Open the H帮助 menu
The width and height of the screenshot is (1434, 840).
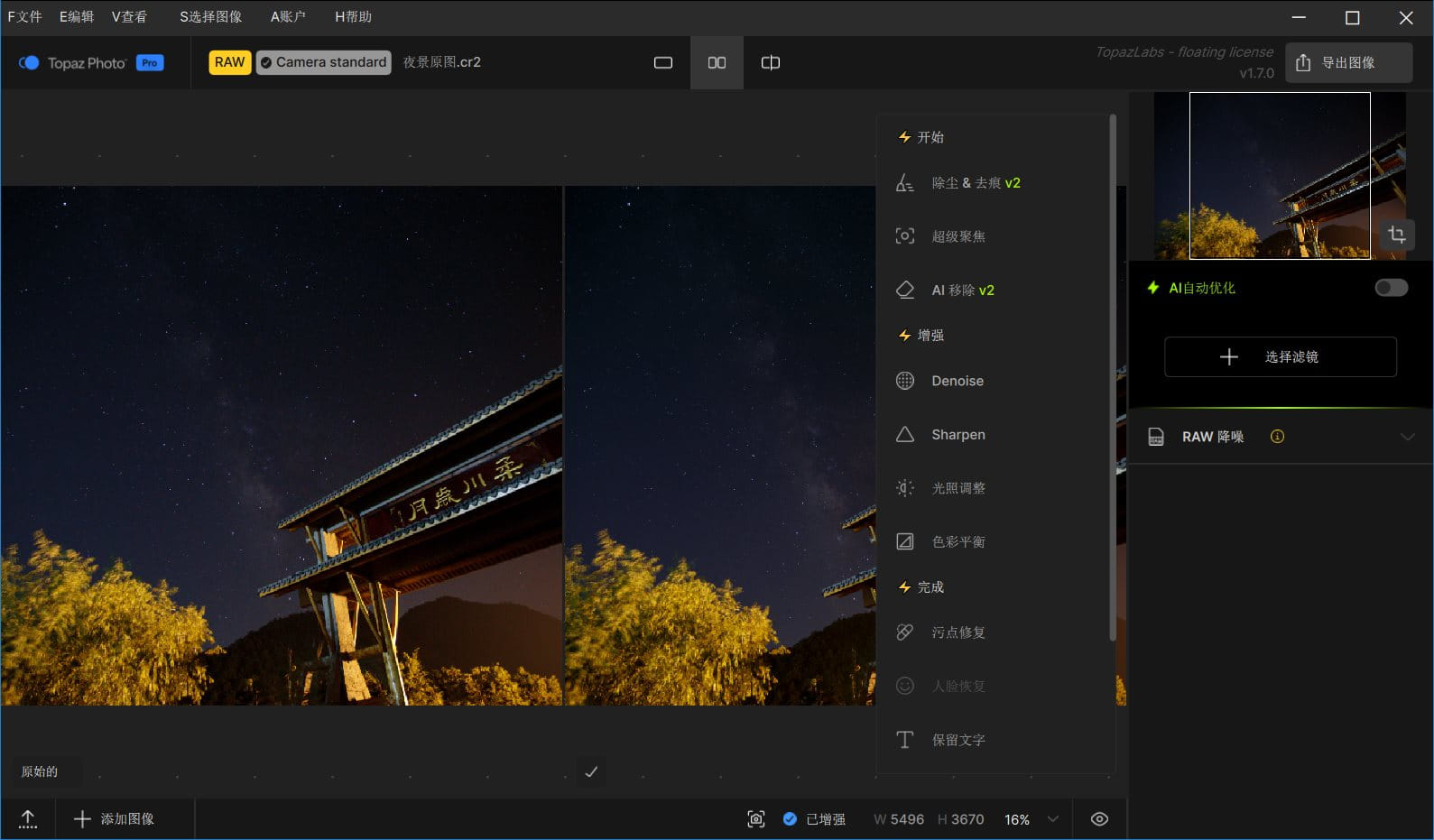pos(353,17)
